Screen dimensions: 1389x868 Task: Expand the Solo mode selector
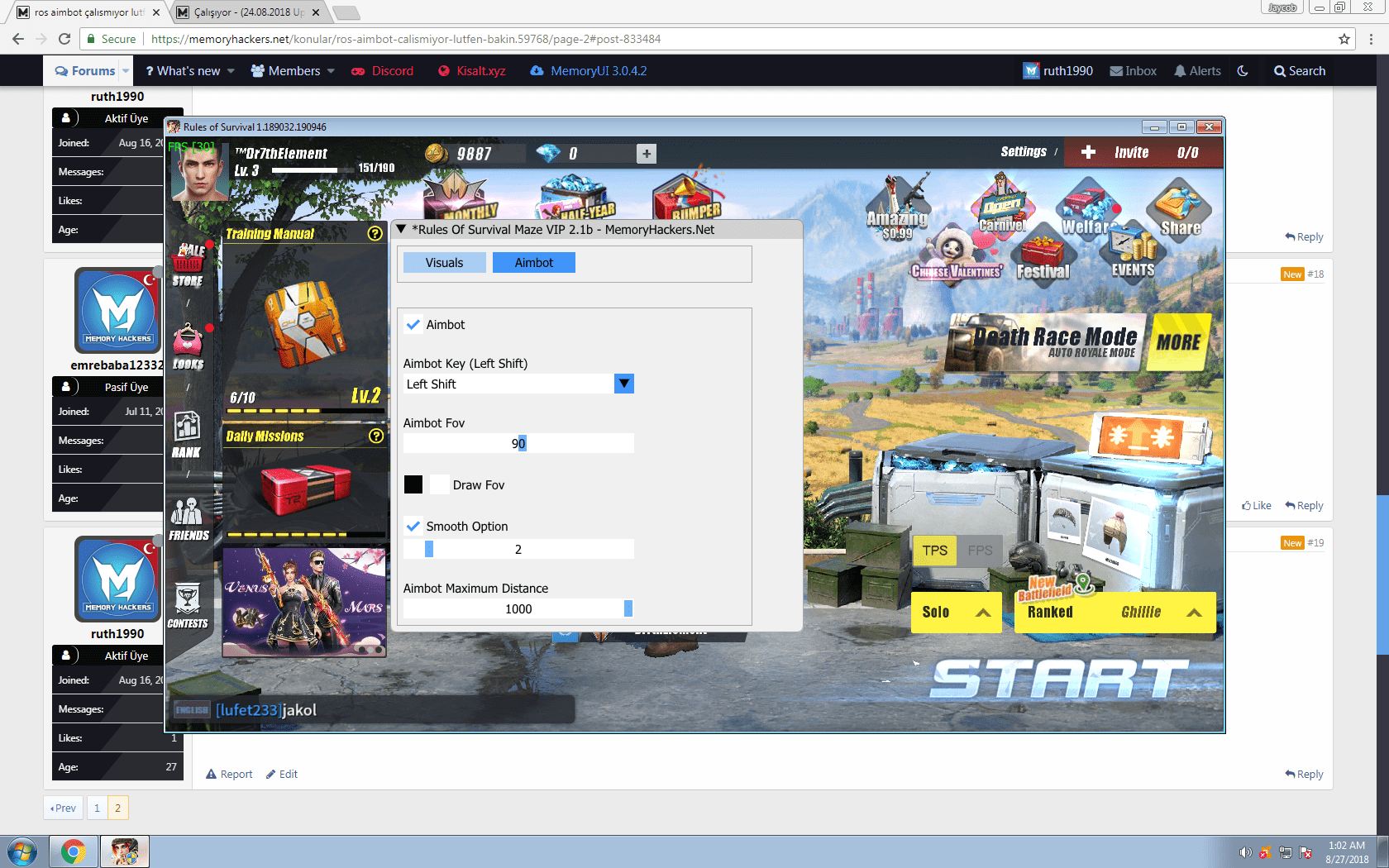pyautogui.click(x=957, y=613)
